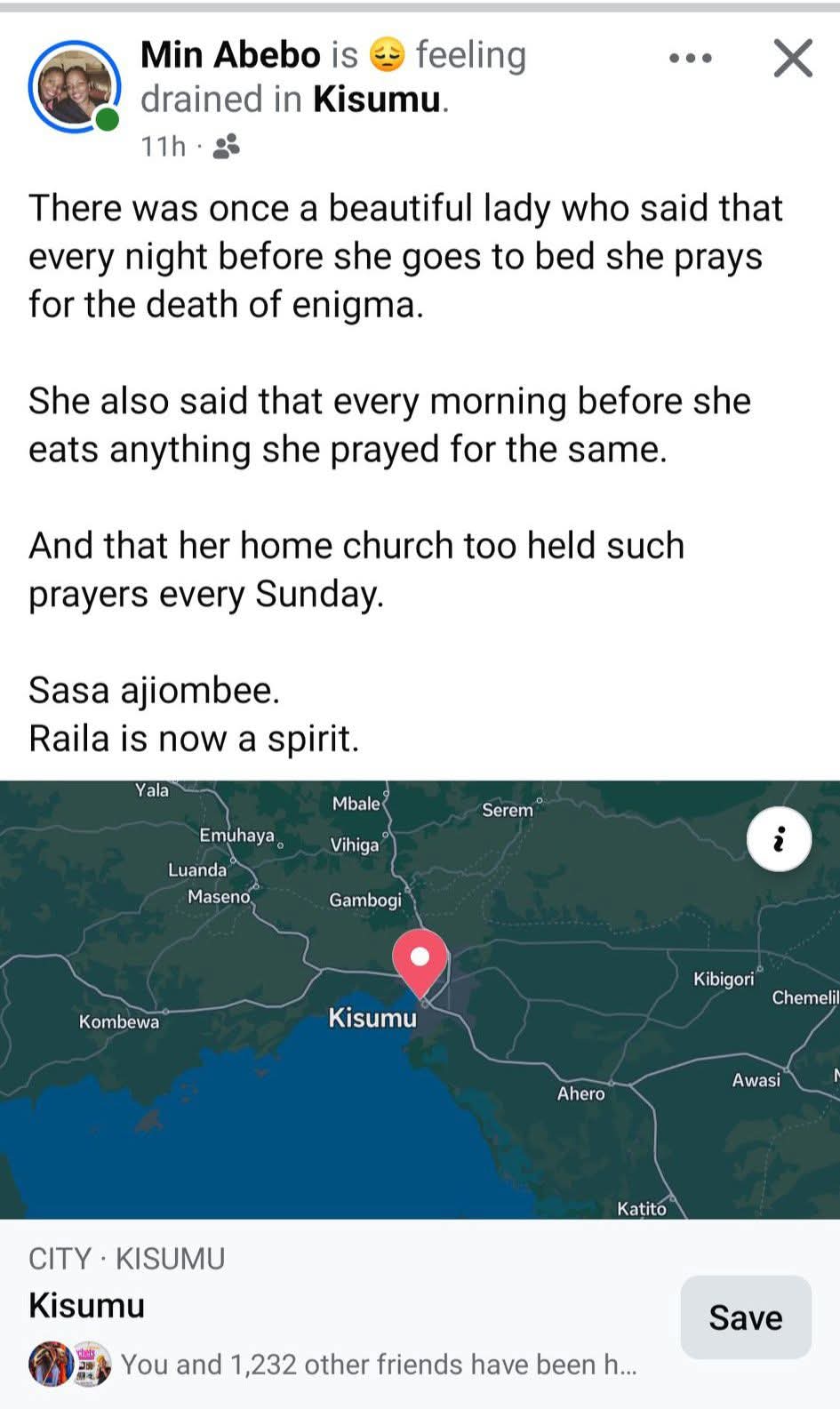Click the 'Raila is now a spirit' text
840x1409 pixels.
(x=194, y=738)
